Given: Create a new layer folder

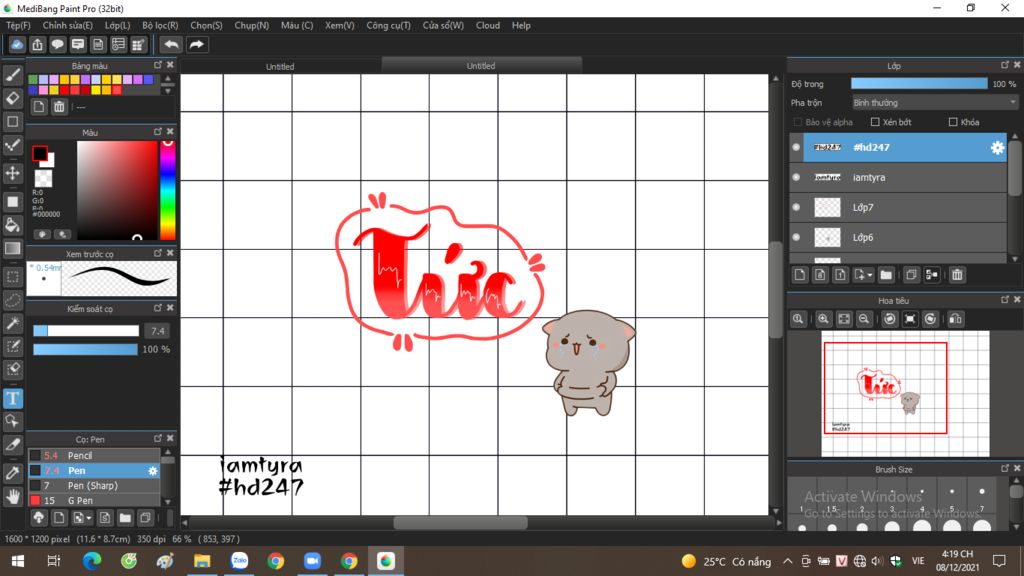Looking at the screenshot, I should point(886,275).
